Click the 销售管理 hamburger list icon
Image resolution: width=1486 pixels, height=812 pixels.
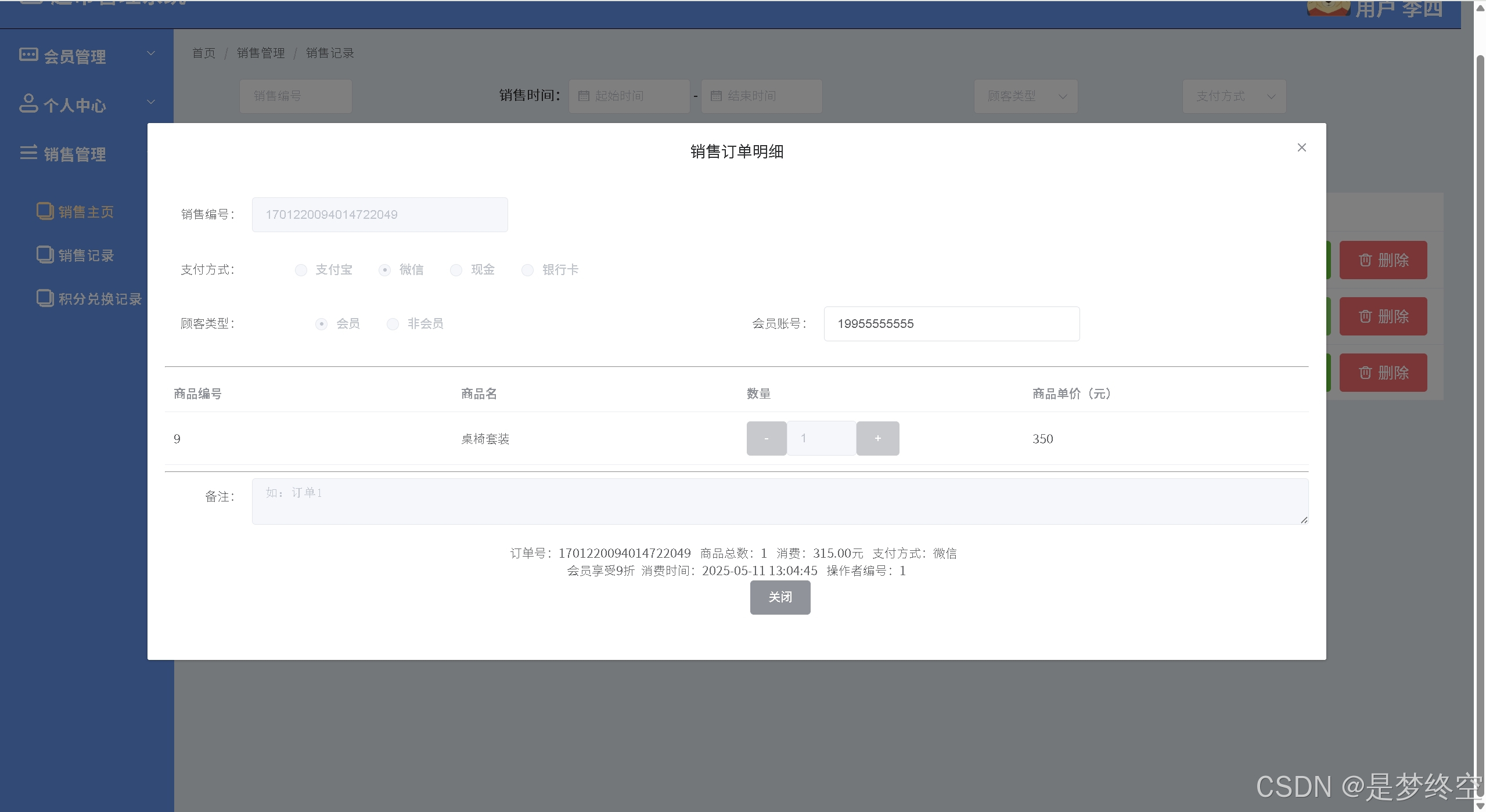point(28,153)
